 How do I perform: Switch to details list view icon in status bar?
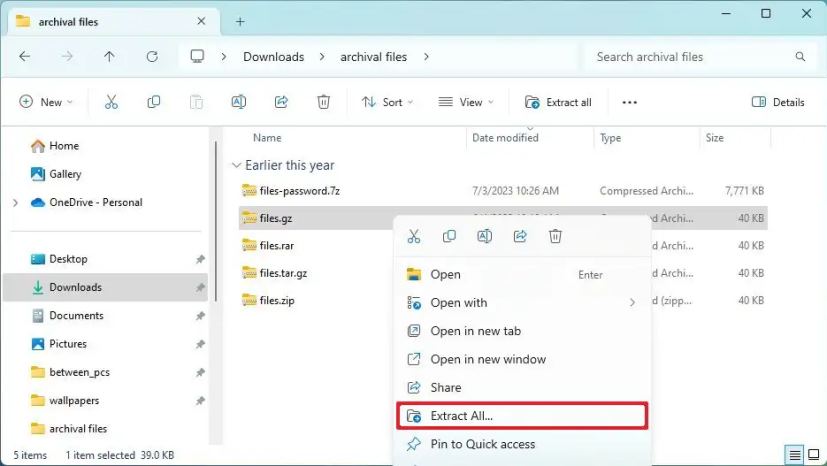tap(795, 454)
